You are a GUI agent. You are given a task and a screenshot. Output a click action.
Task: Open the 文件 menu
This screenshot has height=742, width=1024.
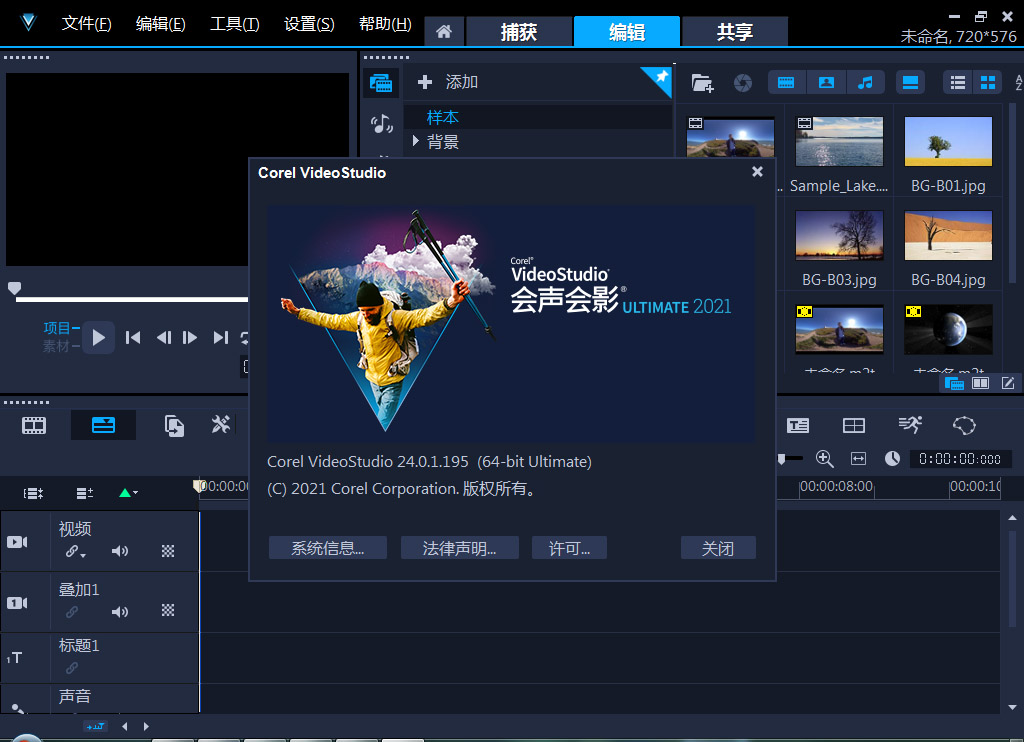pos(86,24)
